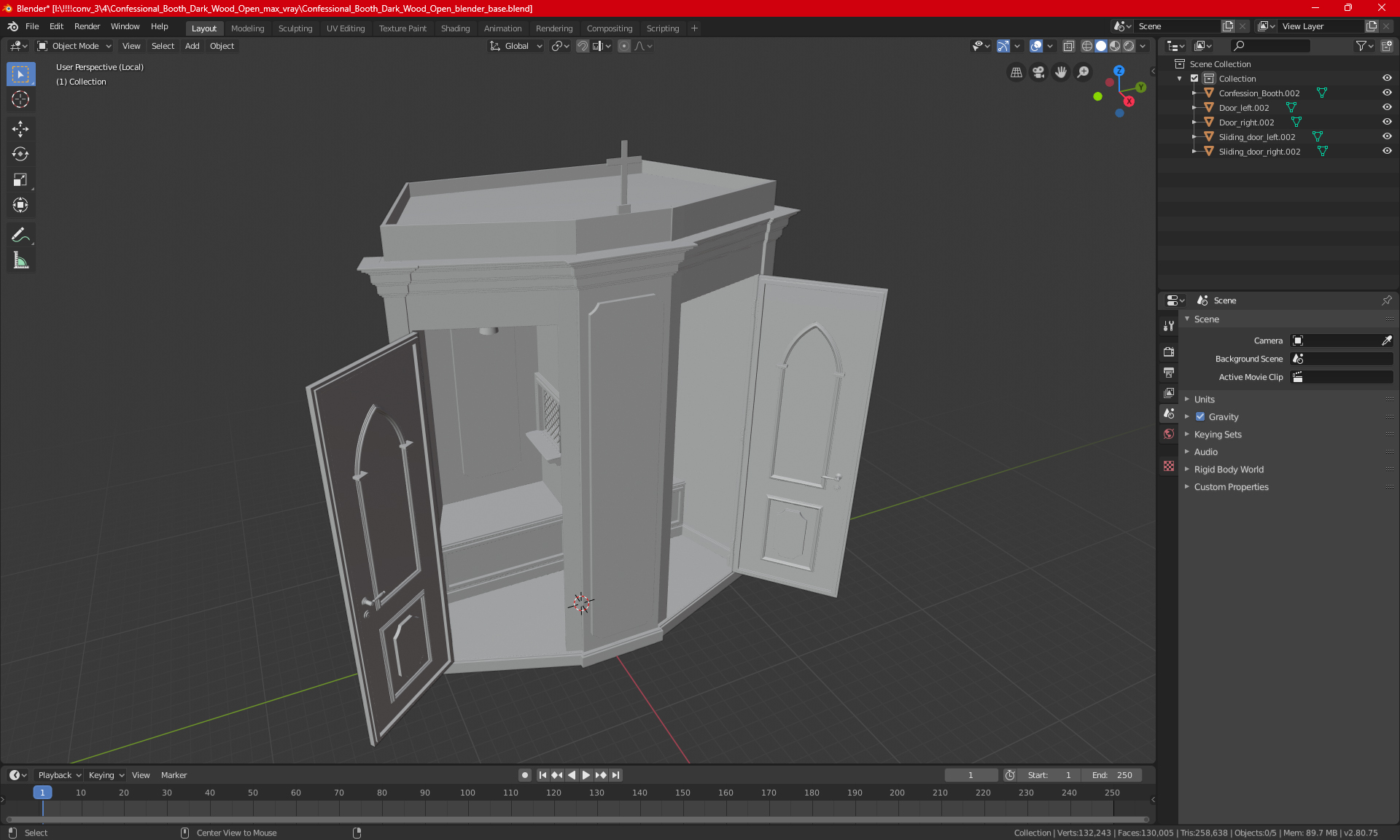This screenshot has width=1400, height=840.
Task: Open the Object Mode dropdown
Action: pos(74,46)
